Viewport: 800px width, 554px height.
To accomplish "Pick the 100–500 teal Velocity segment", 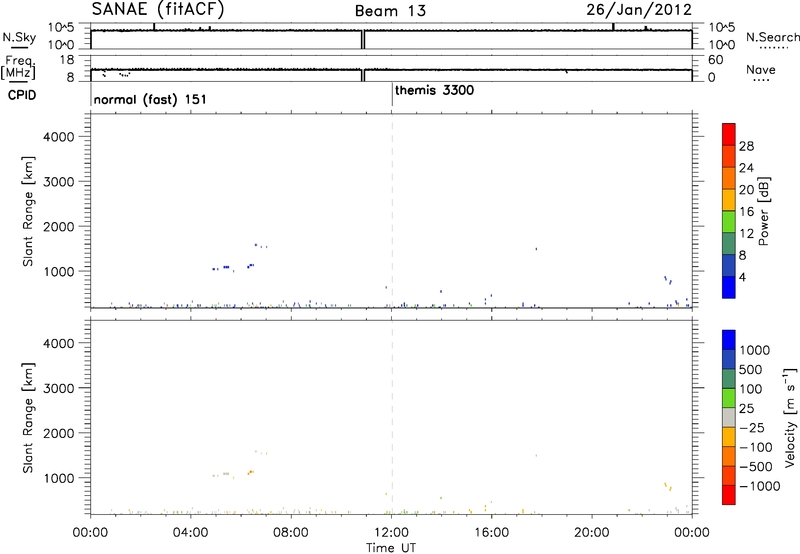I will pyautogui.click(x=729, y=379).
